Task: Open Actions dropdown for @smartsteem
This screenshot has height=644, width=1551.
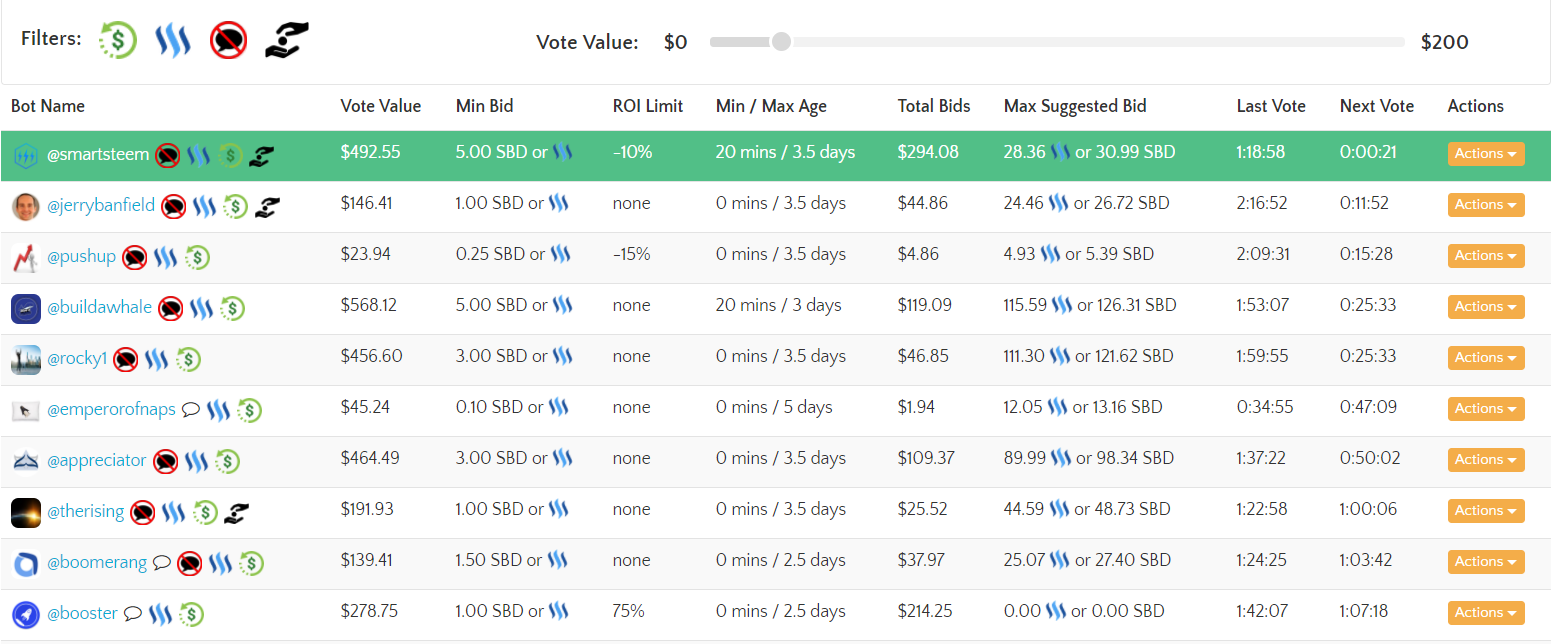Action: 1485,153
